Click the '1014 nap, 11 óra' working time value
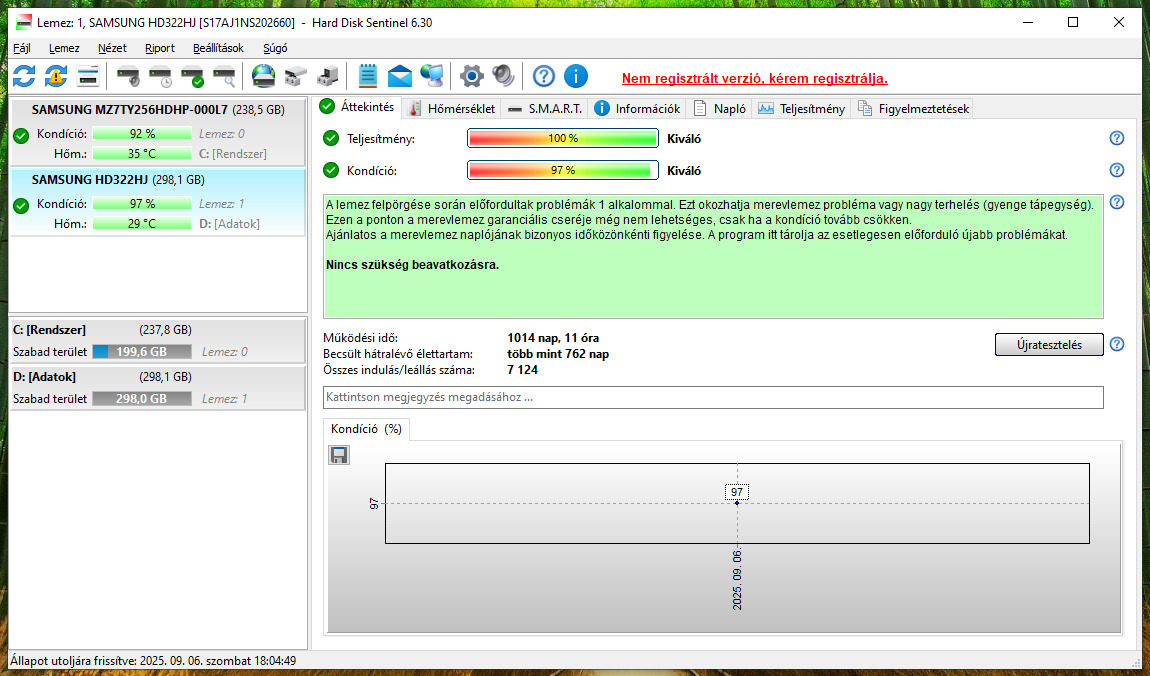Viewport: 1150px width, 676px height. coord(553,338)
